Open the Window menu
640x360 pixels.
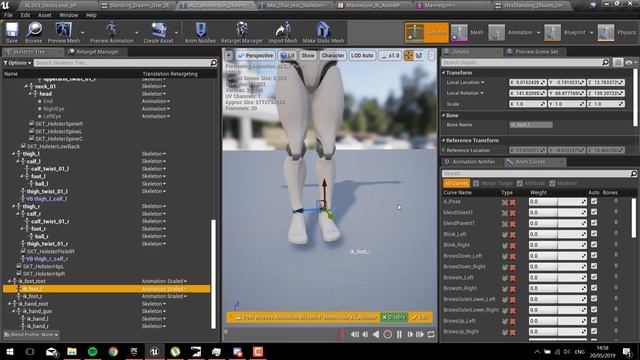pos(69,15)
